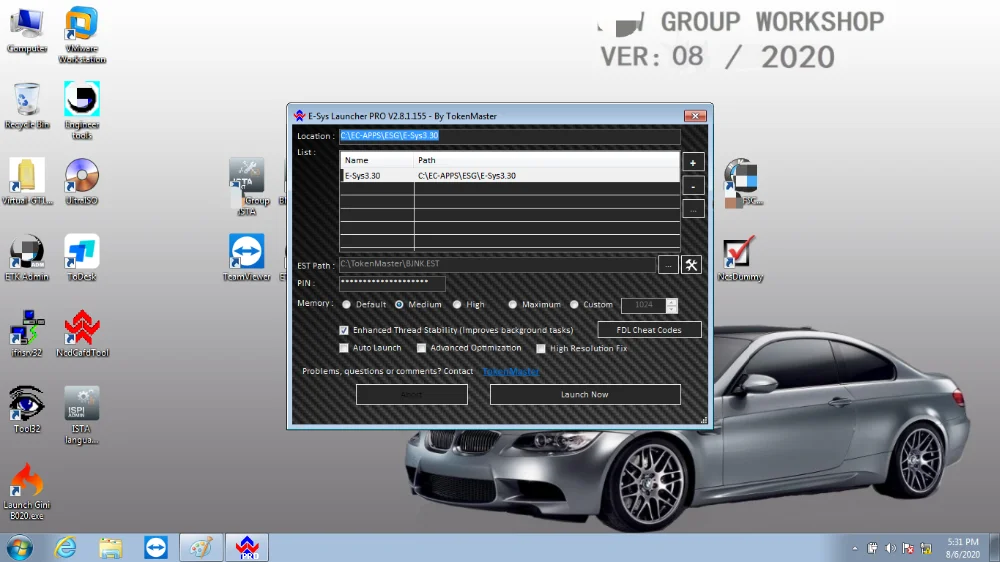Select ifhsrv32 desktop icon
Viewport: 1000px width, 562px height.
26,334
